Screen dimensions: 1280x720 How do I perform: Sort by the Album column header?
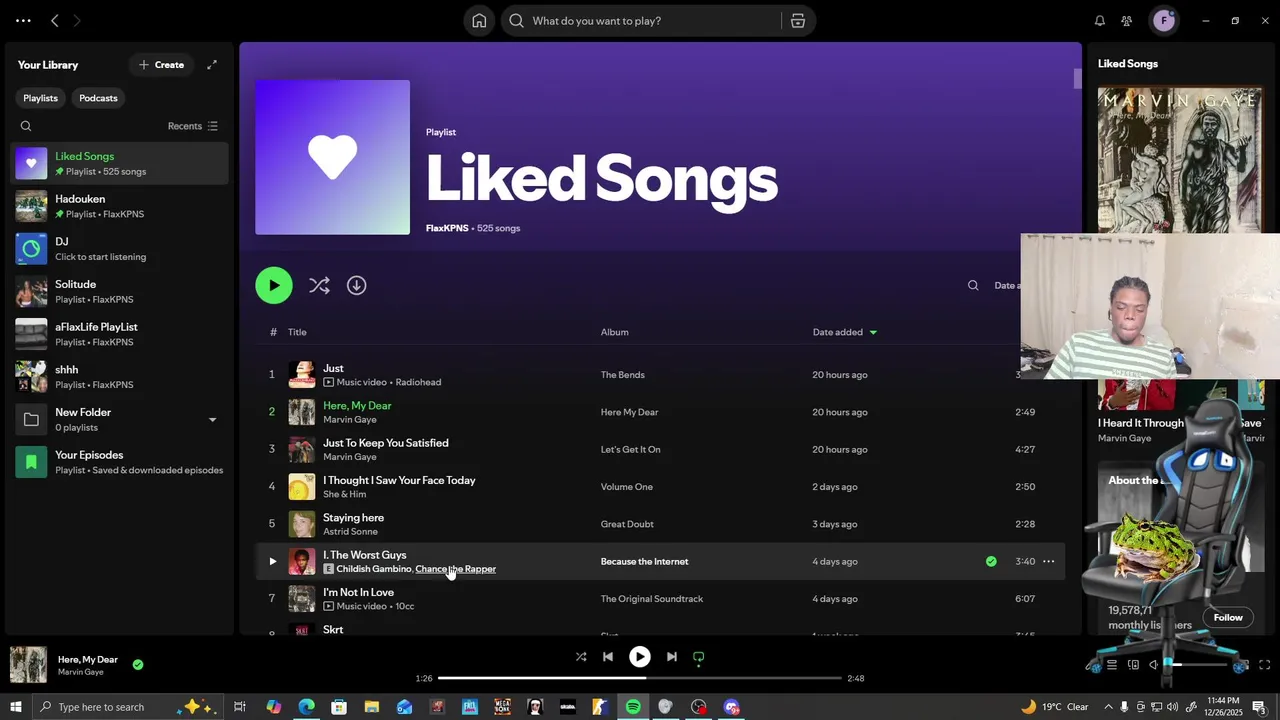[x=615, y=332]
